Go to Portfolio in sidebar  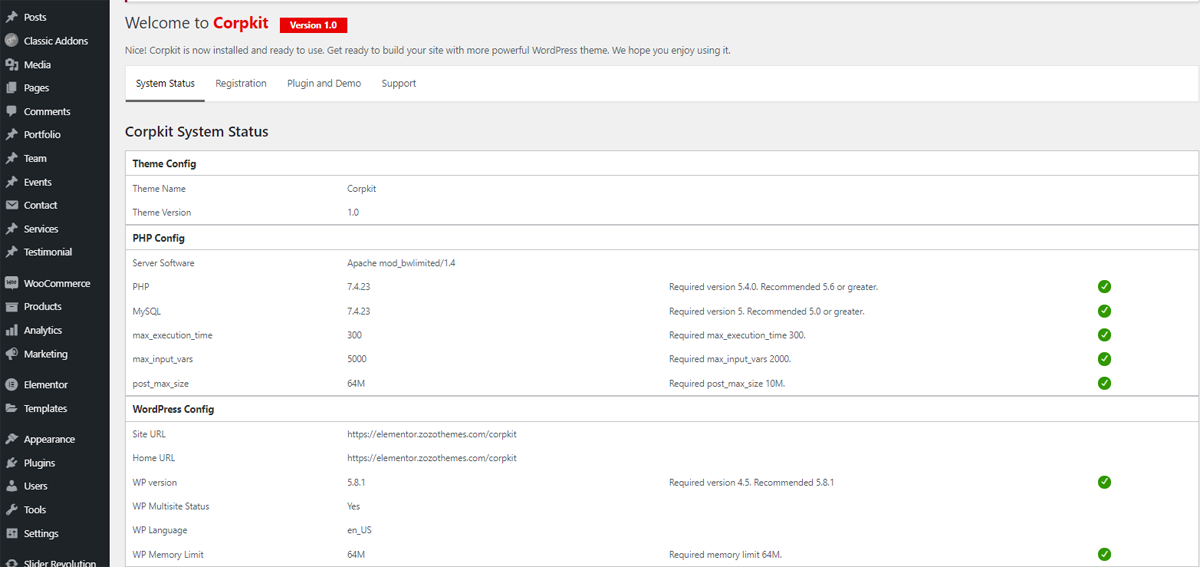[x=42, y=134]
